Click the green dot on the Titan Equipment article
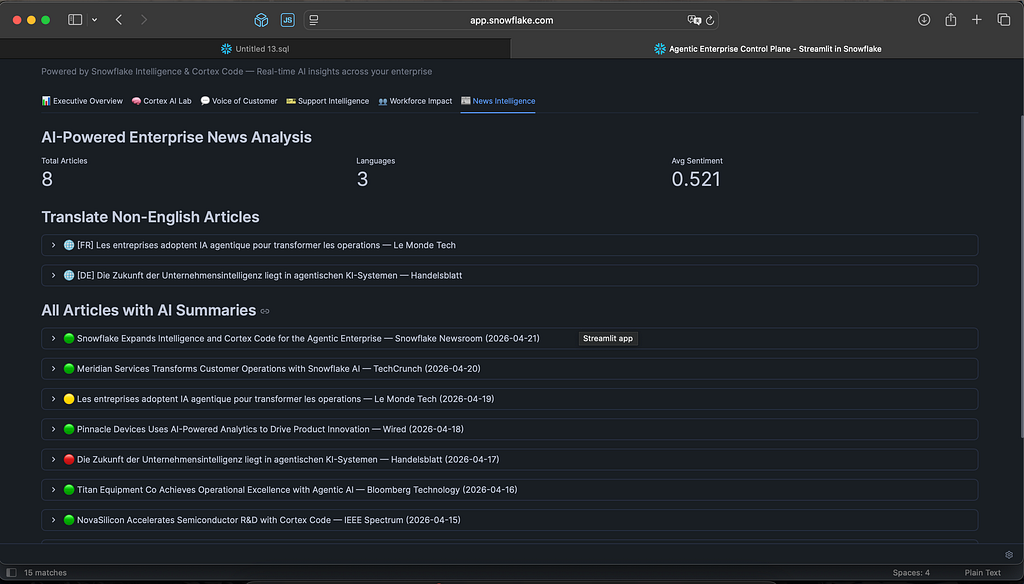 tap(69, 489)
